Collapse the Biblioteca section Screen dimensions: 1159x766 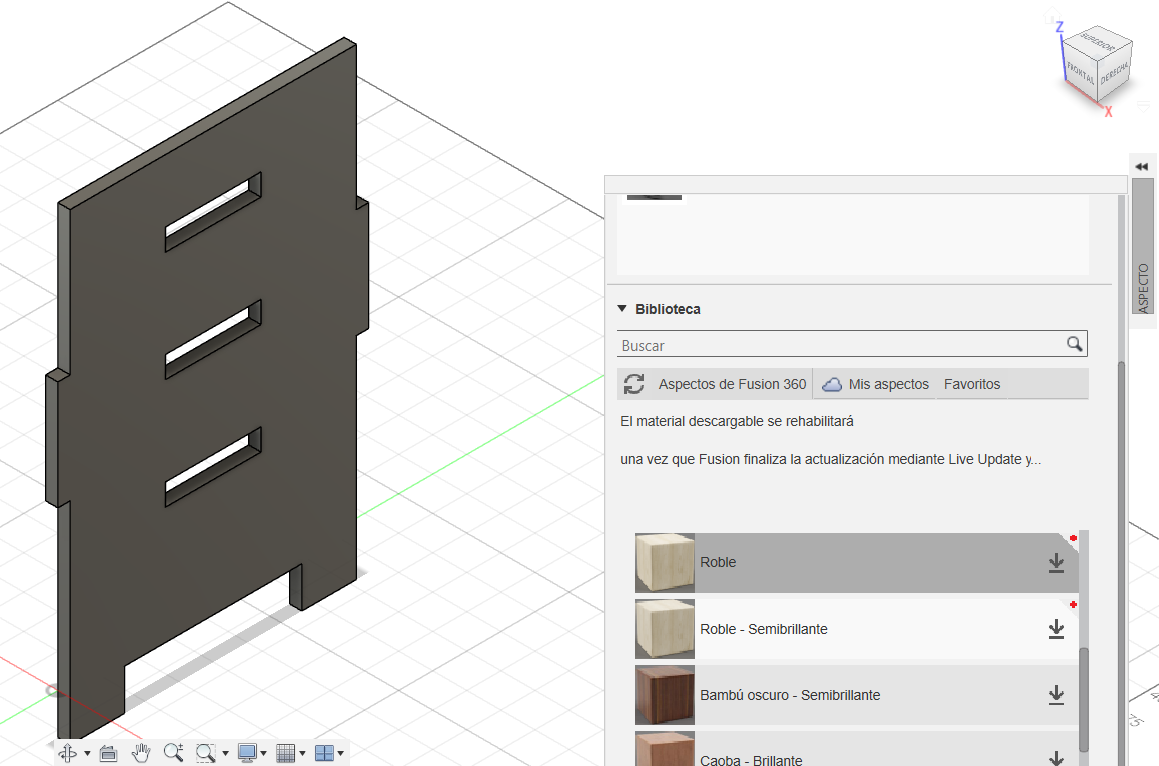pos(622,308)
